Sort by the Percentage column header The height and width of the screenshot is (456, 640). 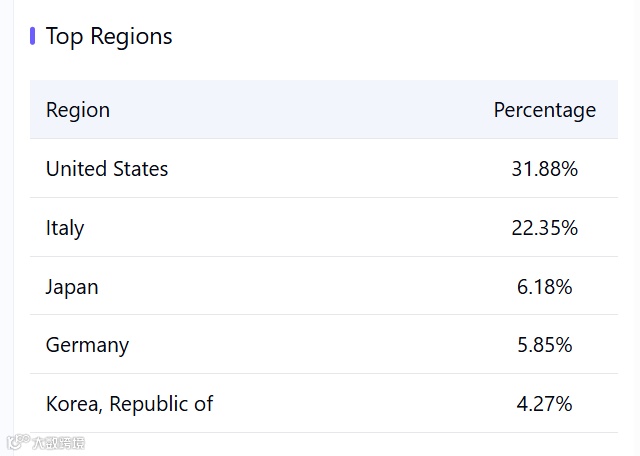coord(544,110)
